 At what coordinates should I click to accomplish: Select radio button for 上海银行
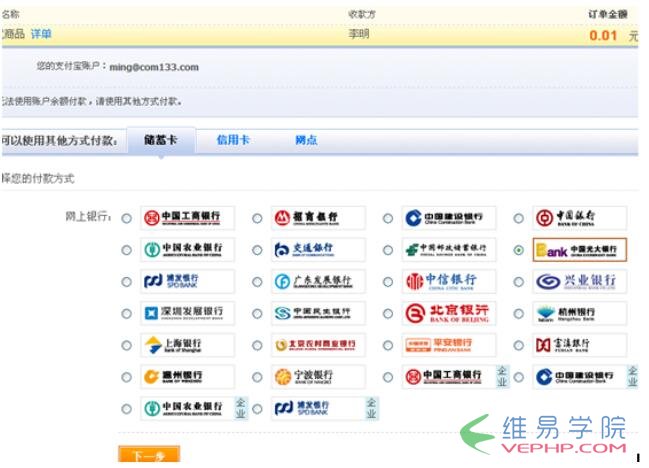pyautogui.click(x=127, y=346)
